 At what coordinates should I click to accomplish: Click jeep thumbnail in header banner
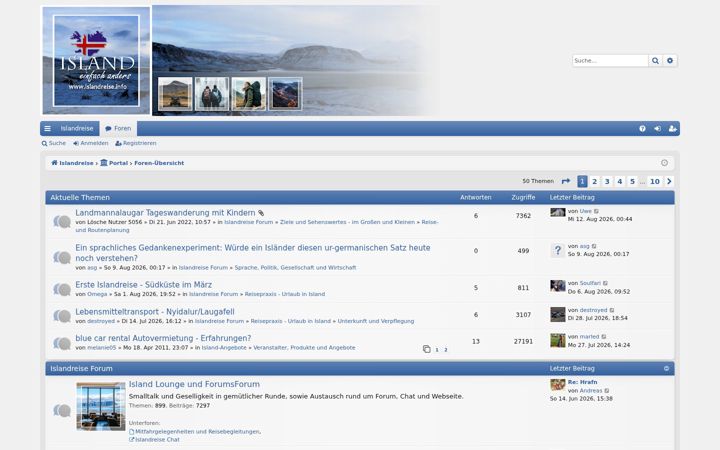(x=175, y=94)
